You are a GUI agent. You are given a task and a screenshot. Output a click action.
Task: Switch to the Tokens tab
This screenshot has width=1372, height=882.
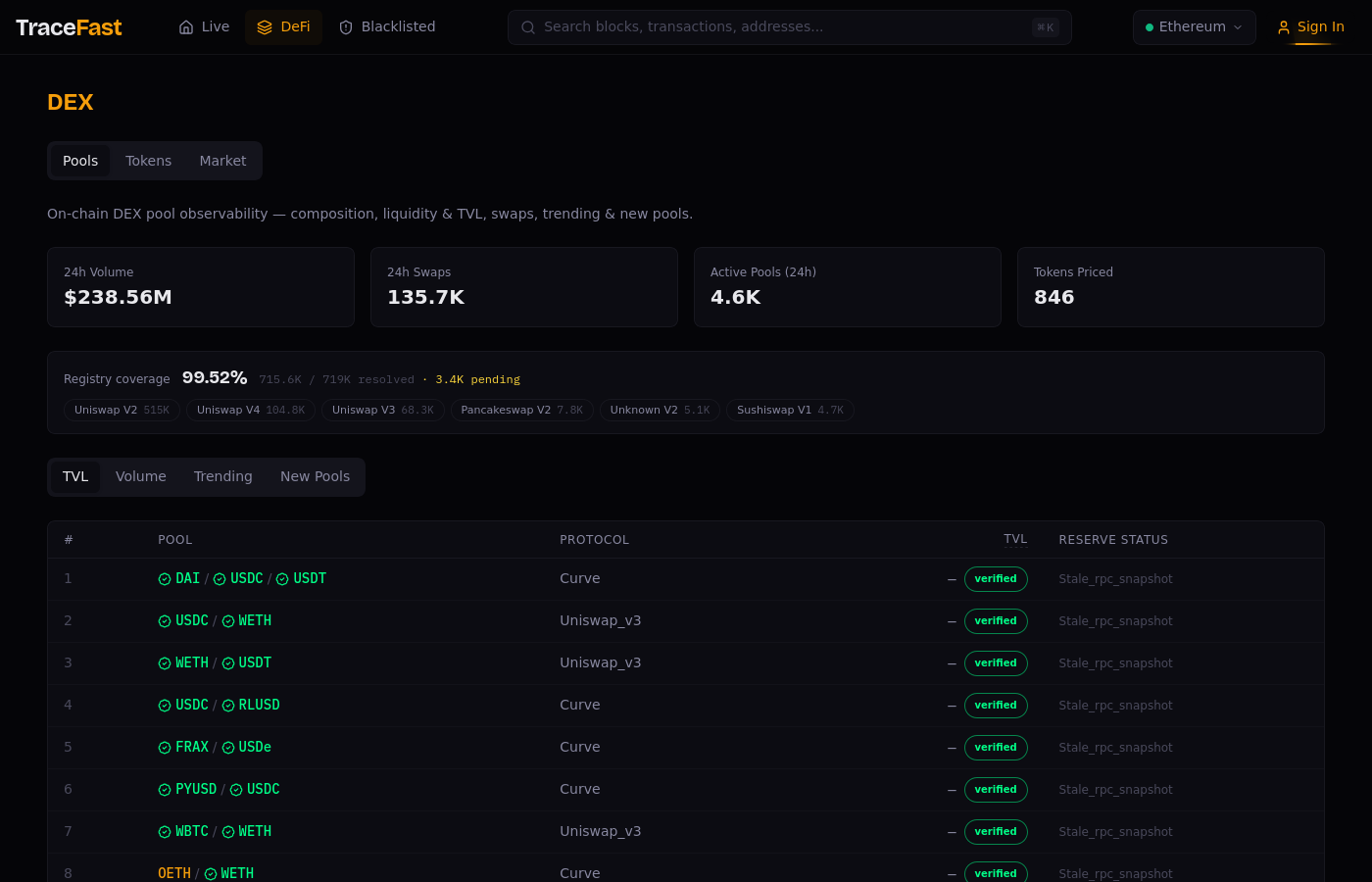[148, 161]
